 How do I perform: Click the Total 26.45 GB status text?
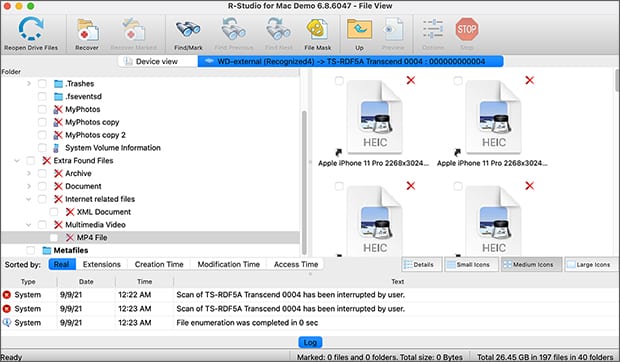click(x=545, y=357)
